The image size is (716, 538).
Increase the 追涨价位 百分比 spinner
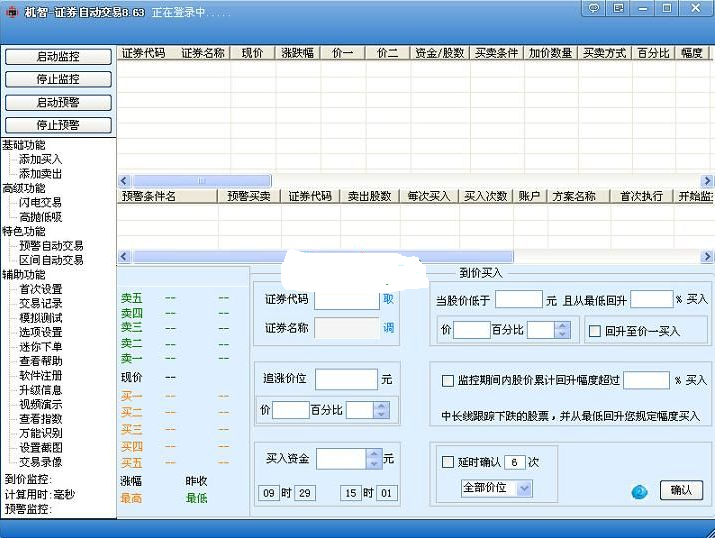pos(381,406)
